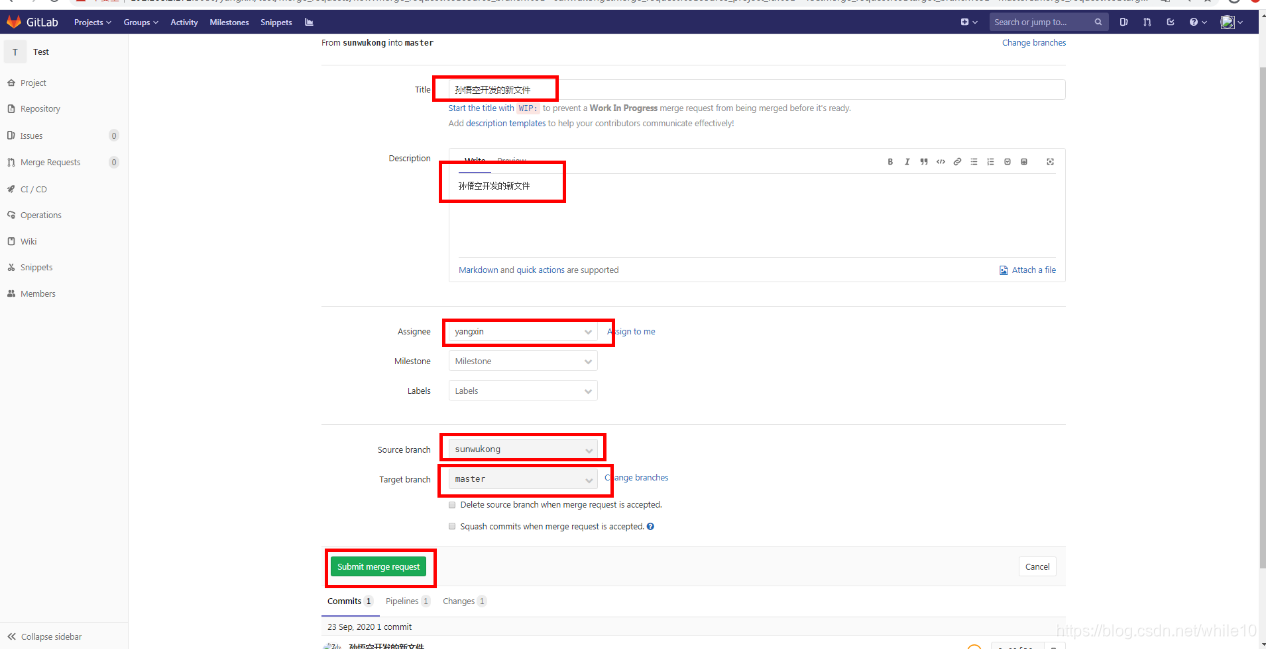Click the Issues icon in sidebar

tap(11, 136)
